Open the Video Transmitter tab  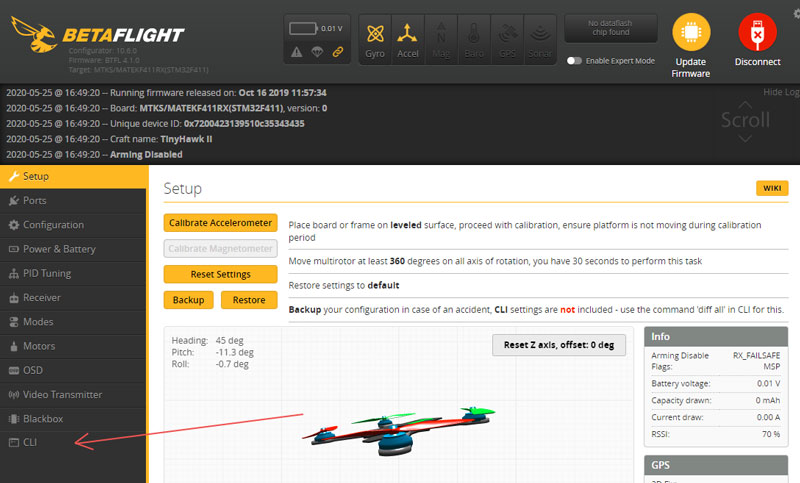(73, 394)
